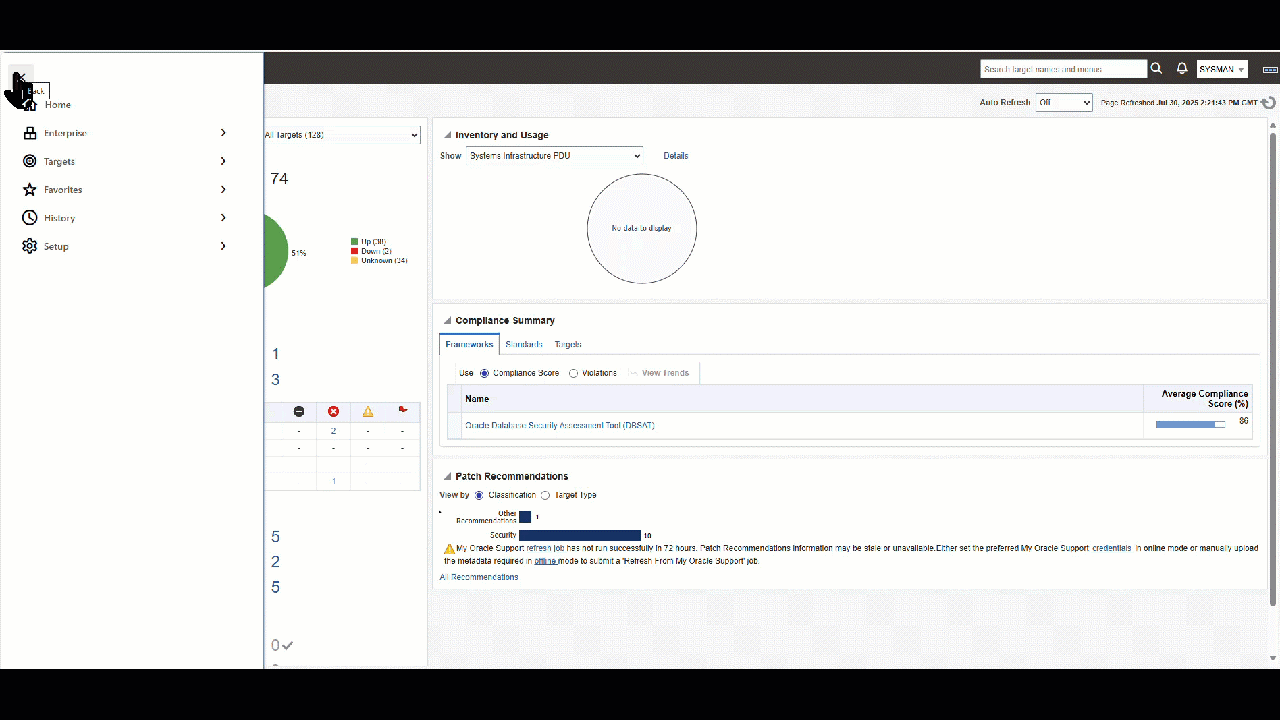Click the page vertical scrollbar

[x=1273, y=370]
